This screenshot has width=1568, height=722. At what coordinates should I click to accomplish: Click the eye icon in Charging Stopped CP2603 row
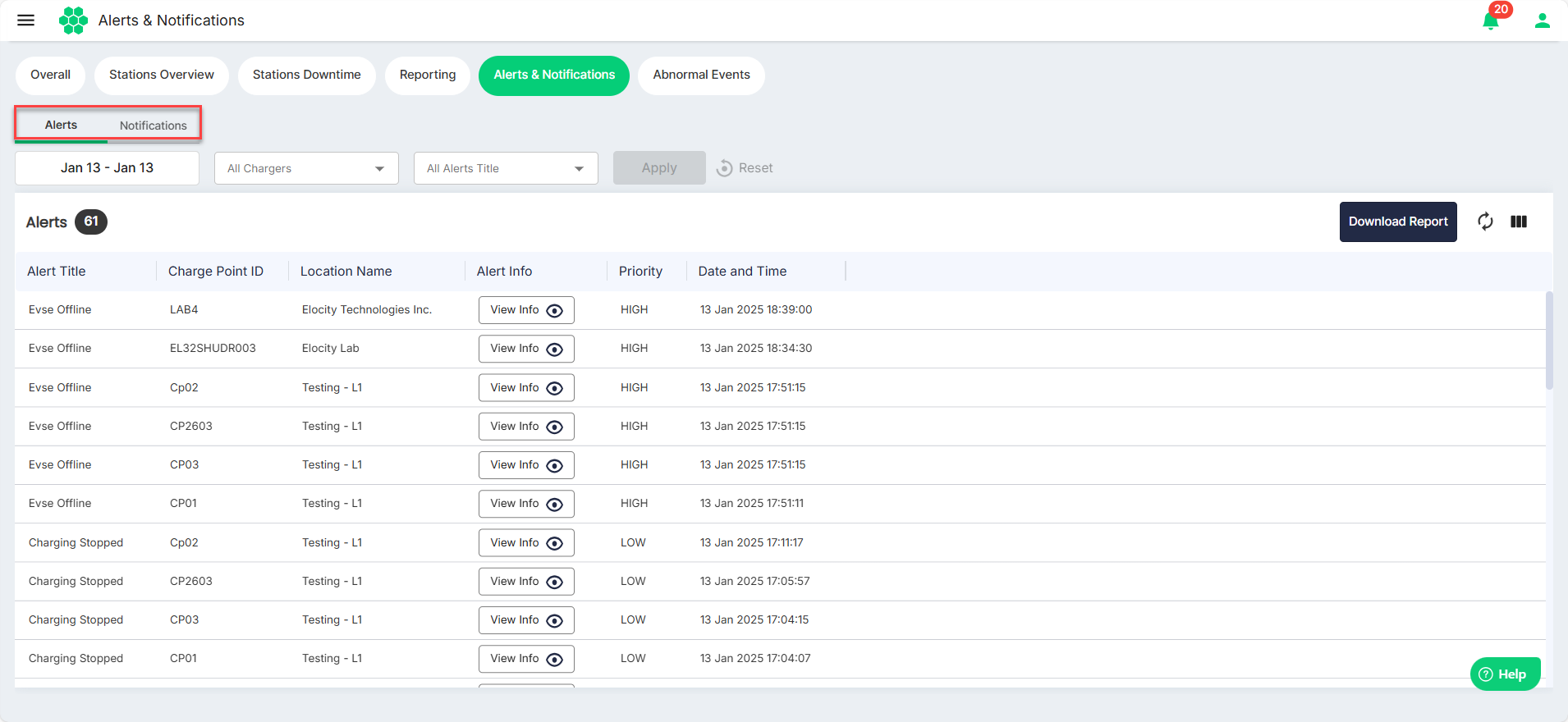click(555, 582)
